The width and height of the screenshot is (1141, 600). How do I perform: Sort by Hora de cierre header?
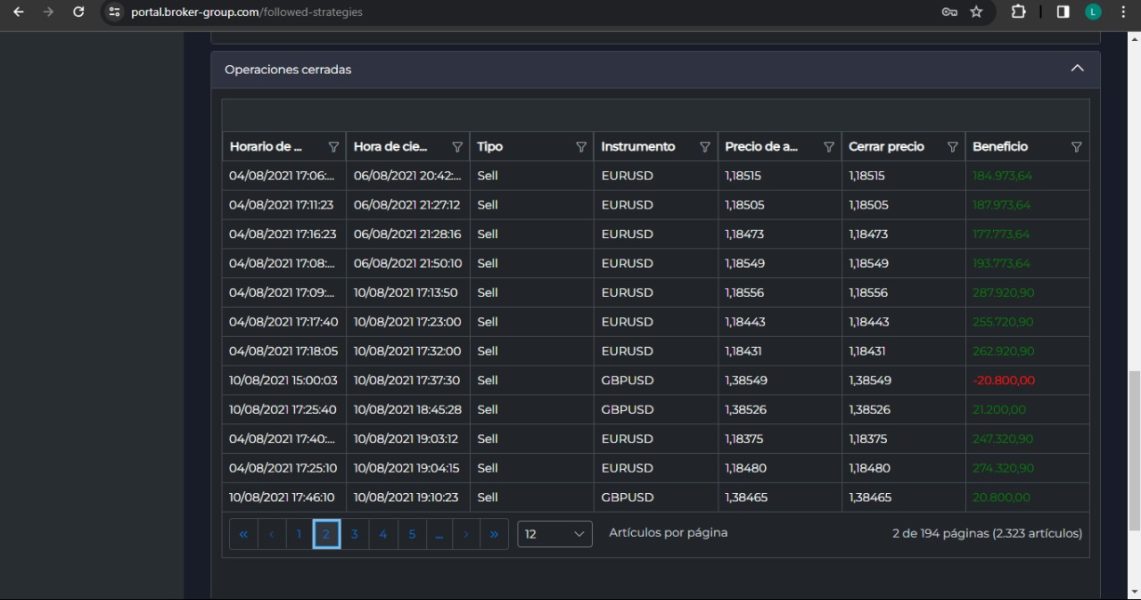390,147
